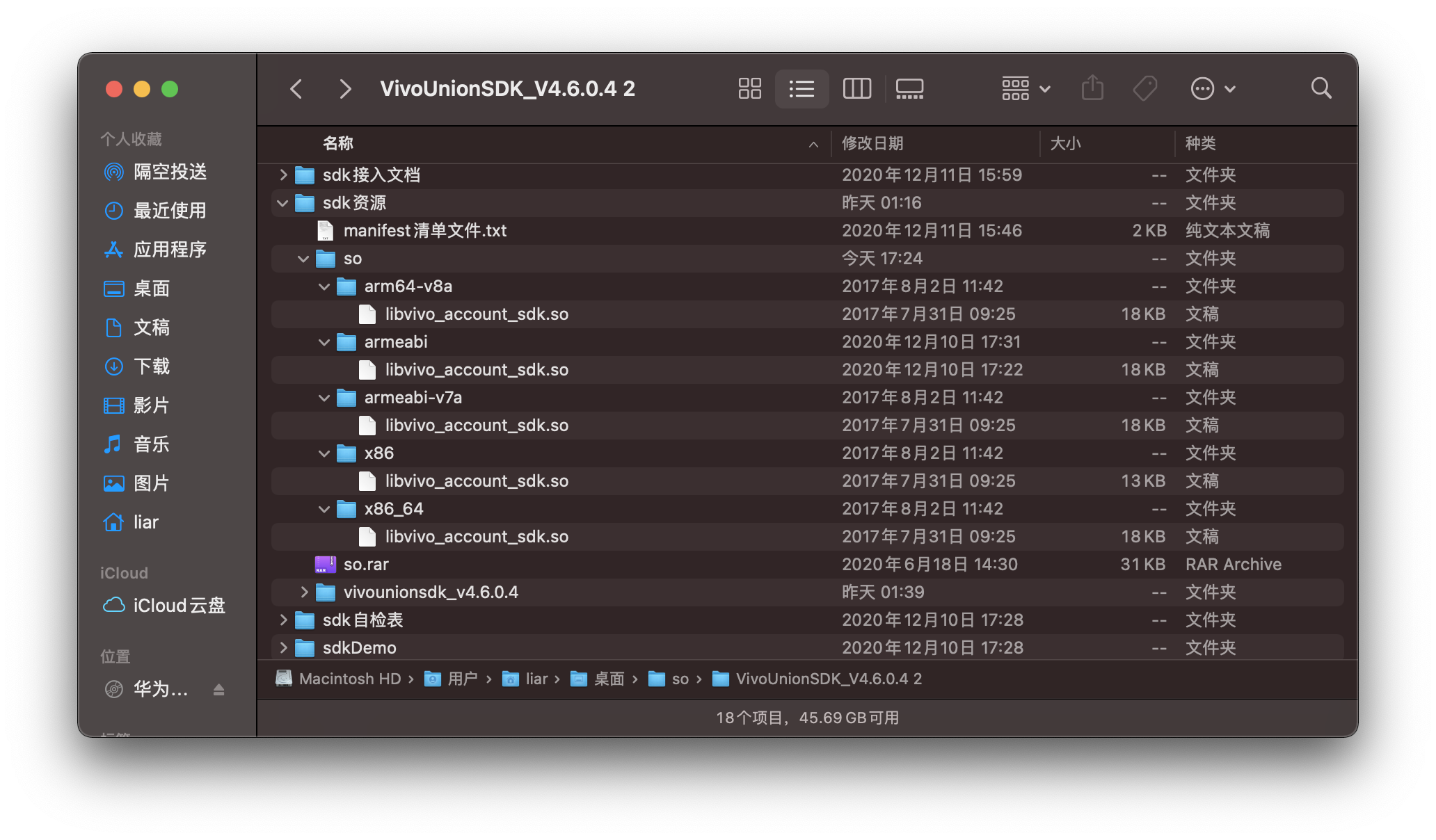1436x840 pixels.
Task: Switch to icon grid view
Action: [x=749, y=89]
